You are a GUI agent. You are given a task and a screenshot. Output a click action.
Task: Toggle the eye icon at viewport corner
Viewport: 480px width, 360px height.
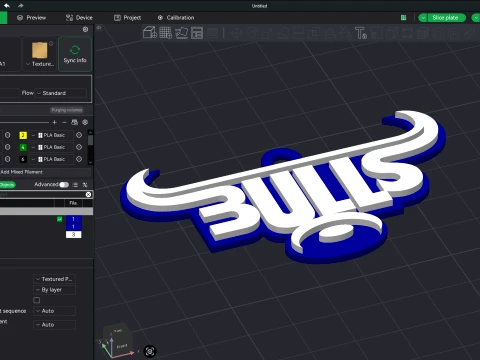[x=99, y=28]
